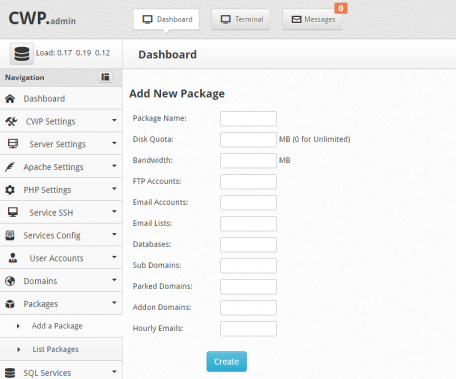Open the Add a Package link
456x379 pixels.
pyautogui.click(x=57, y=326)
